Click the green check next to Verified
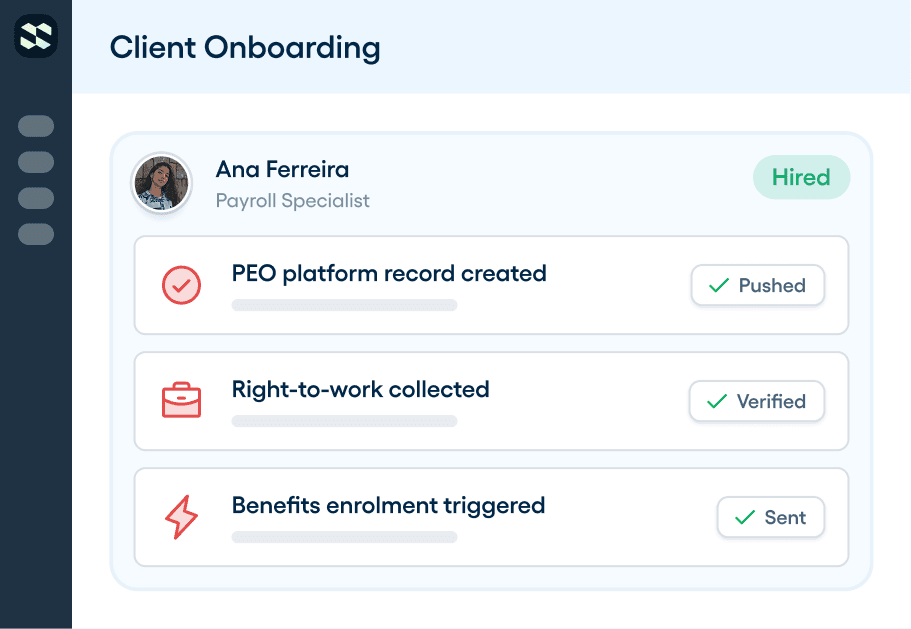 click(x=717, y=401)
